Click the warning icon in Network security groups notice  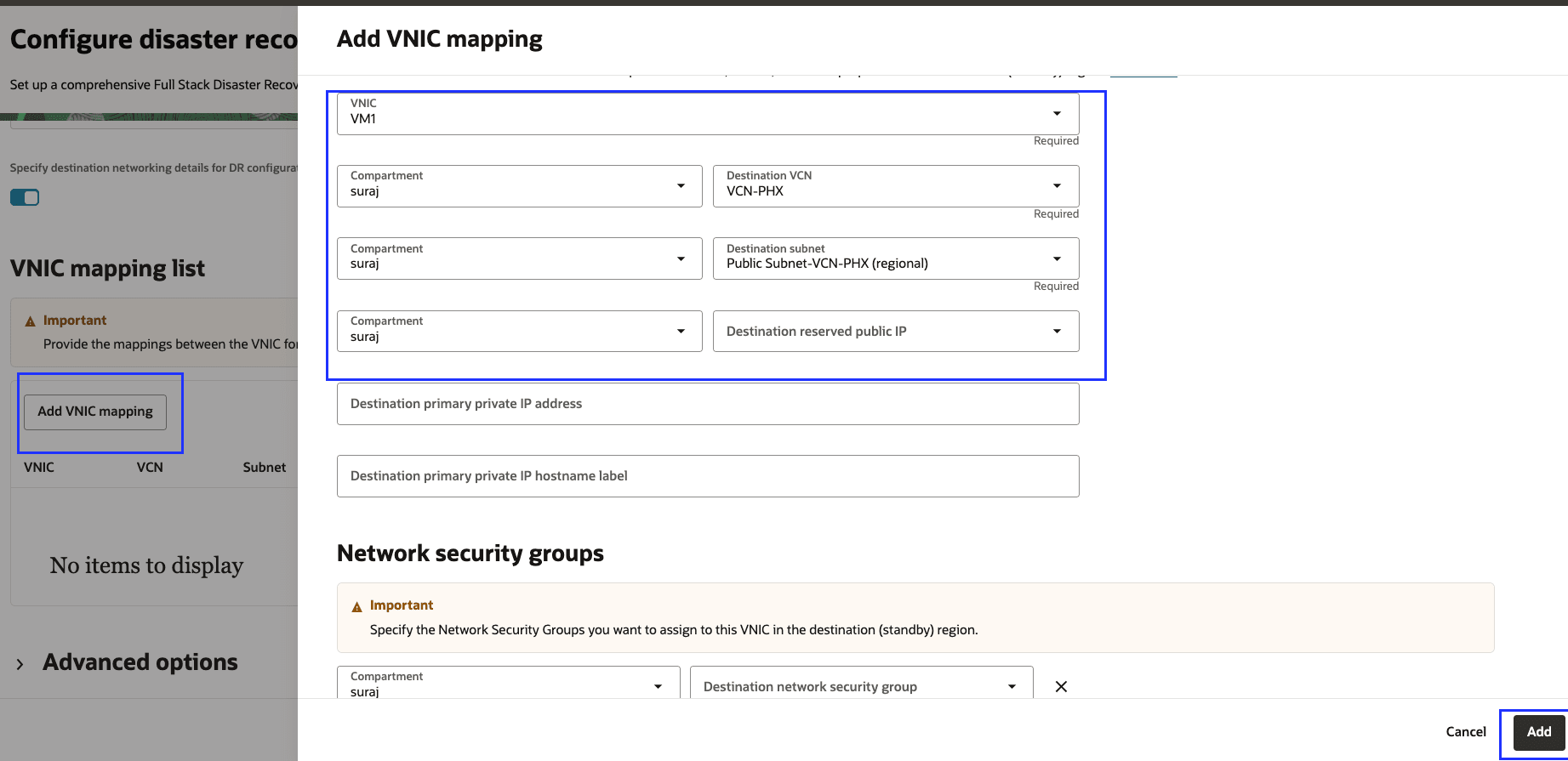(x=357, y=606)
